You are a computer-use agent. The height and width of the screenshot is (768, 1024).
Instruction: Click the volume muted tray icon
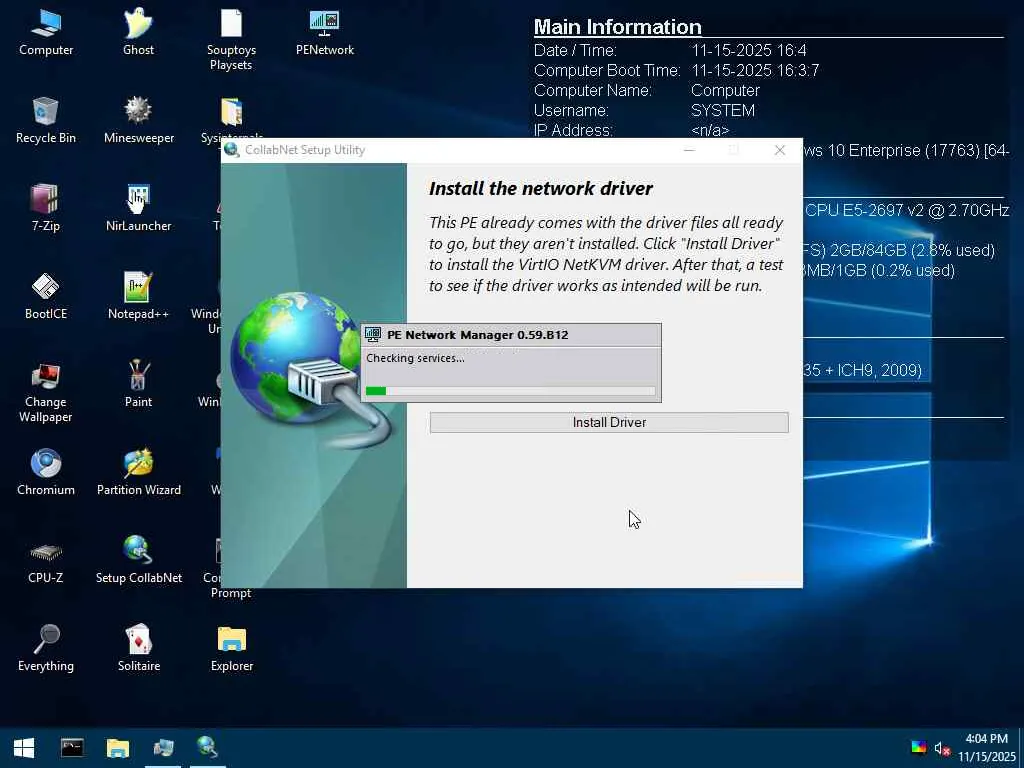941,748
